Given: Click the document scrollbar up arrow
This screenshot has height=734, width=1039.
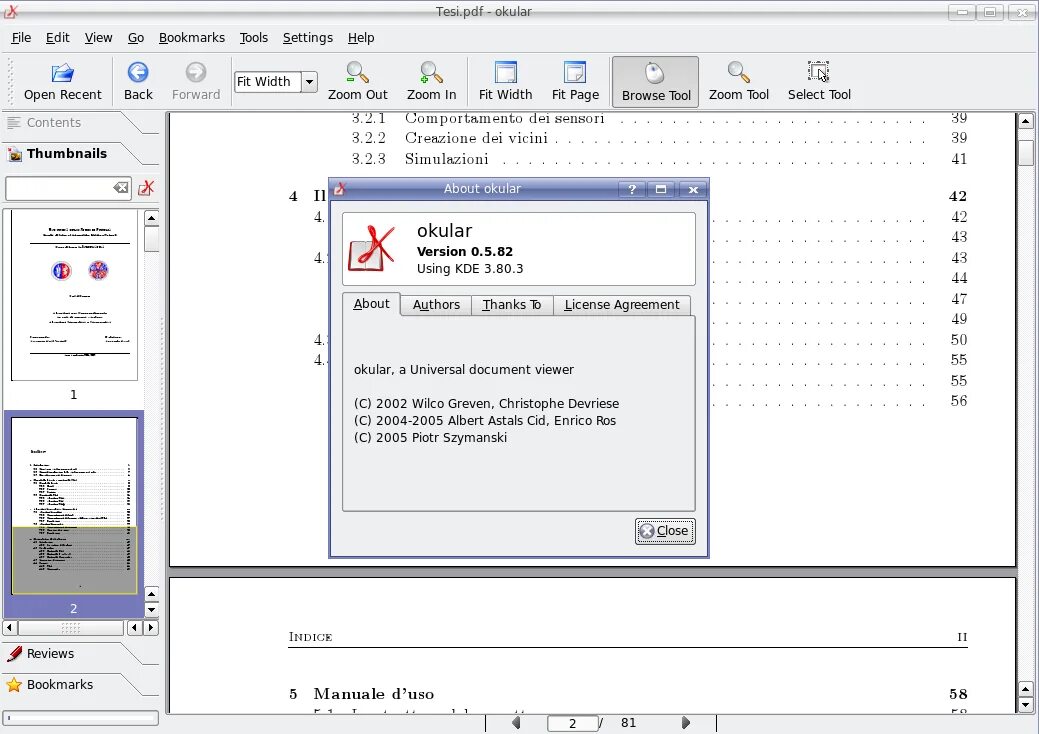Looking at the screenshot, I should (1026, 121).
